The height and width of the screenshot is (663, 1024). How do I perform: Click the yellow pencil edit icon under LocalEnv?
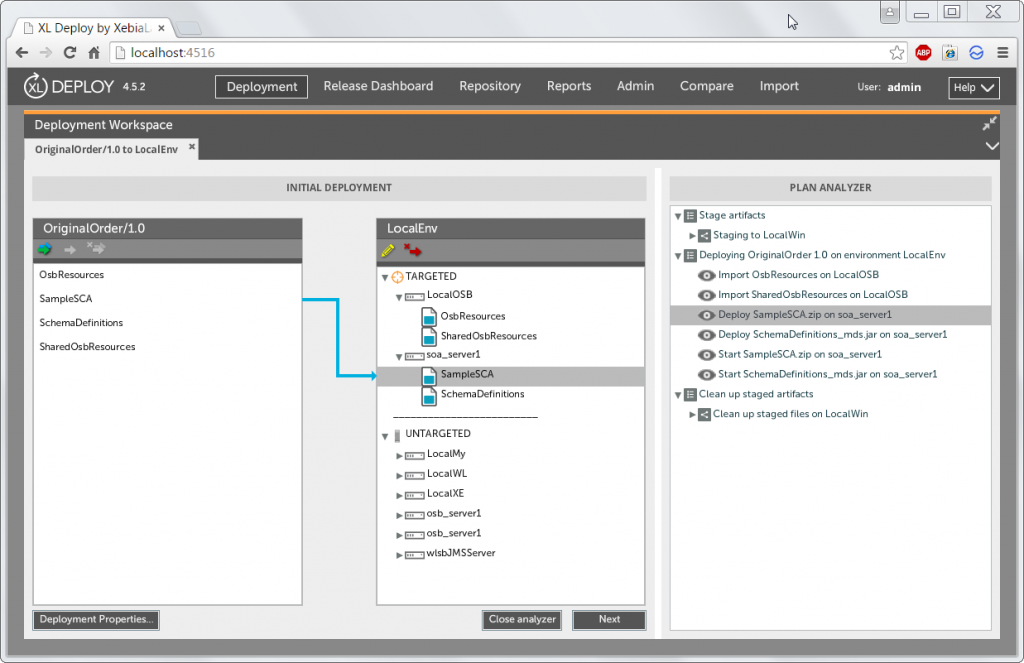pos(388,250)
